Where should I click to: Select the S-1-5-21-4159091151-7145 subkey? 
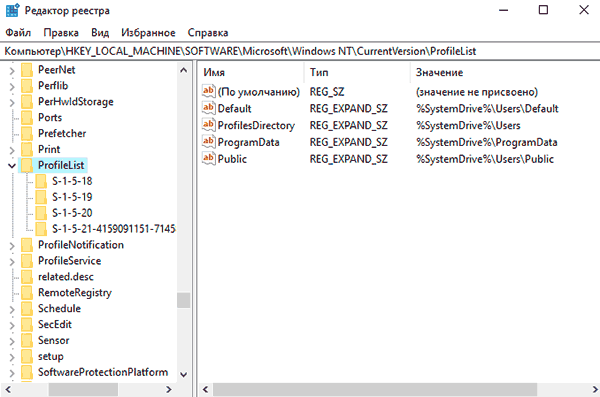pyautogui.click(x=114, y=229)
